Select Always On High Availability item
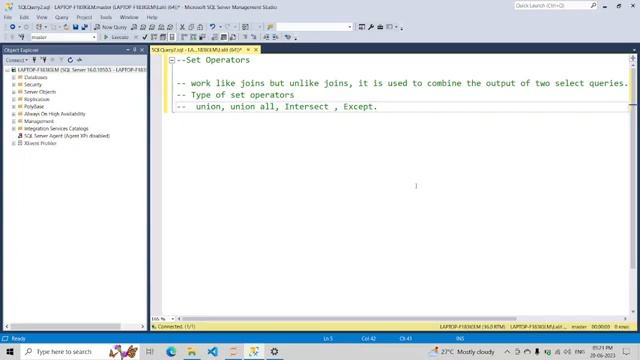Image resolution: width=640 pixels, height=360 pixels. click(x=54, y=114)
